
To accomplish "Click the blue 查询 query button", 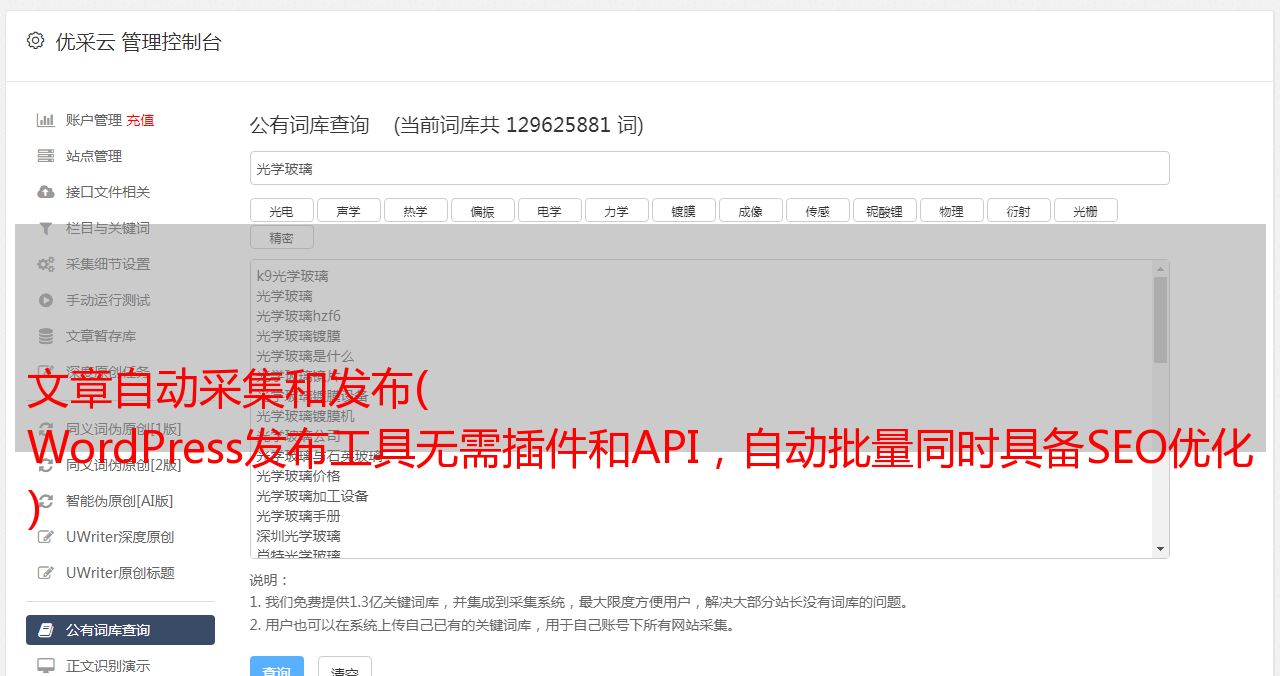I will [x=277, y=668].
